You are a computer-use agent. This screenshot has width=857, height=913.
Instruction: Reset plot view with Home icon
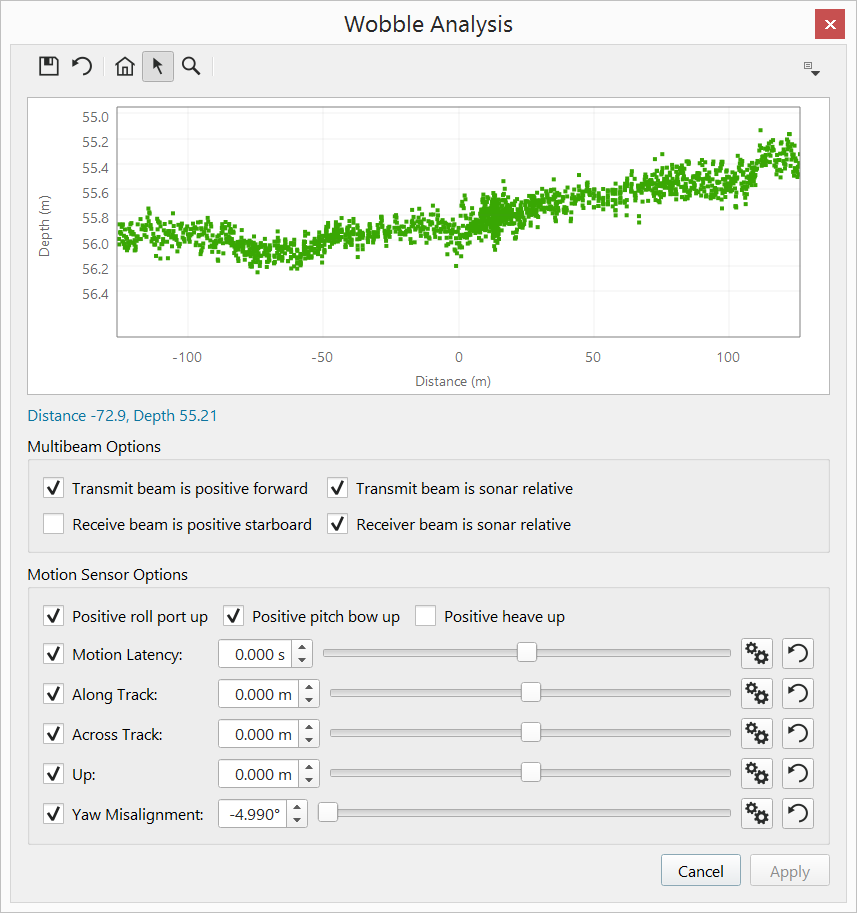tap(125, 67)
